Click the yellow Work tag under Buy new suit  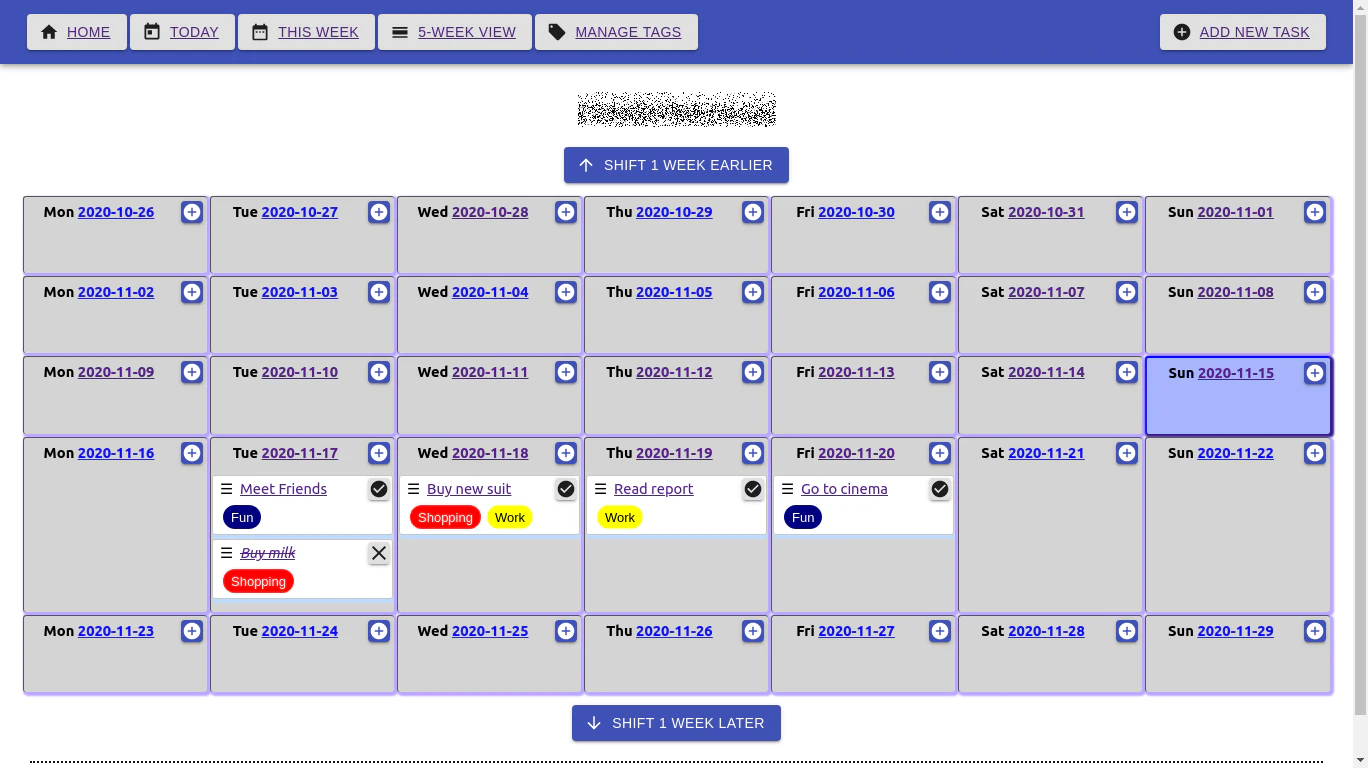[x=510, y=517]
